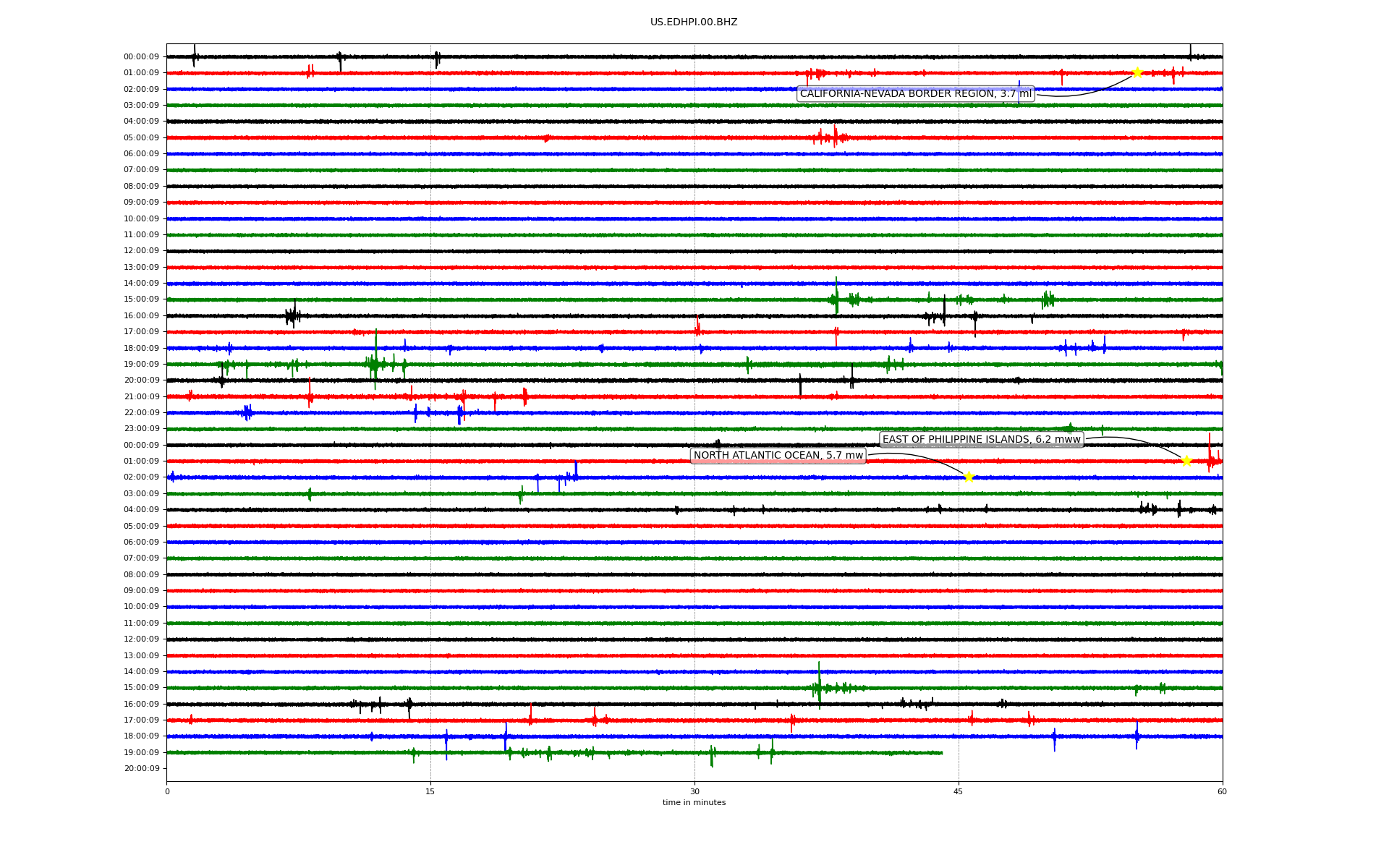
Task: Click the x-axis tick label 15
Action: 430,791
